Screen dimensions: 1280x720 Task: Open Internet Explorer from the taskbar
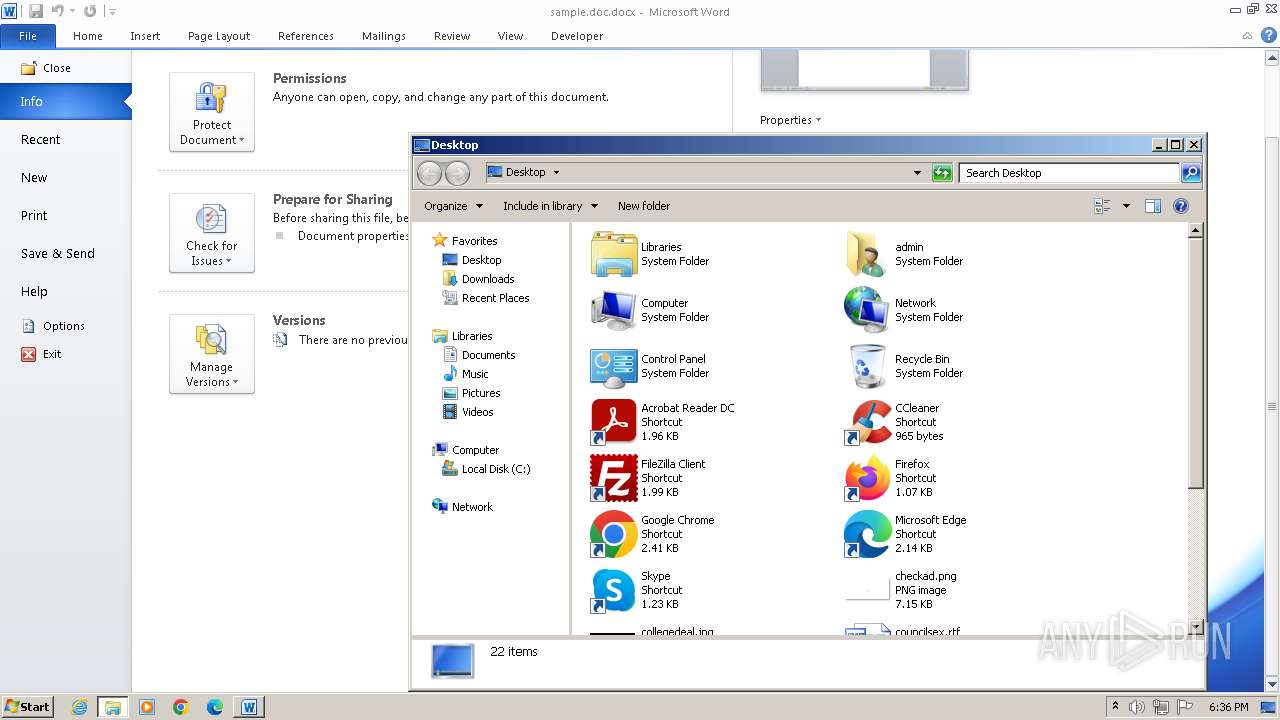79,707
